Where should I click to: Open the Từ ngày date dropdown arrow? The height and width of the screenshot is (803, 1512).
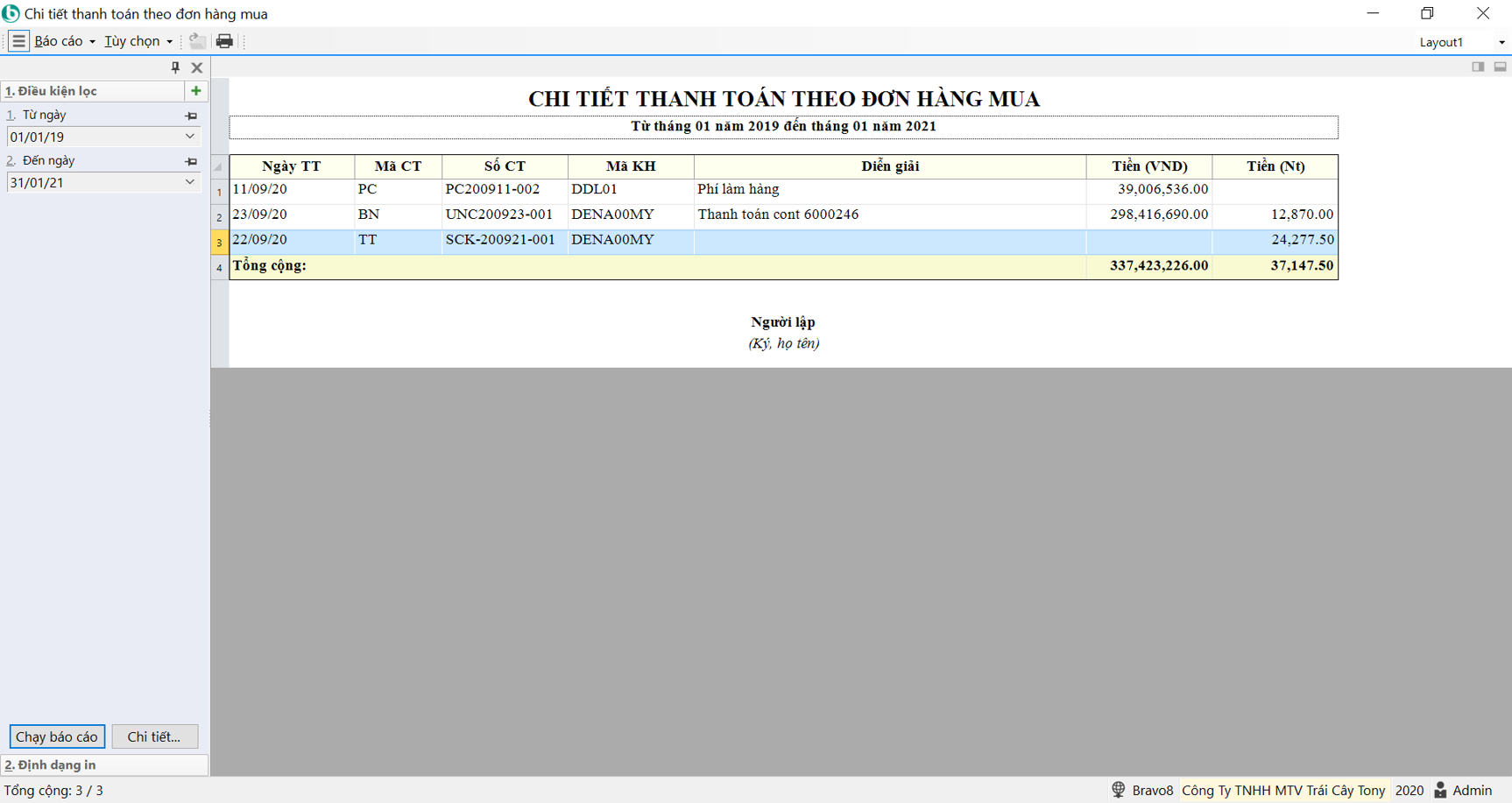pos(190,137)
